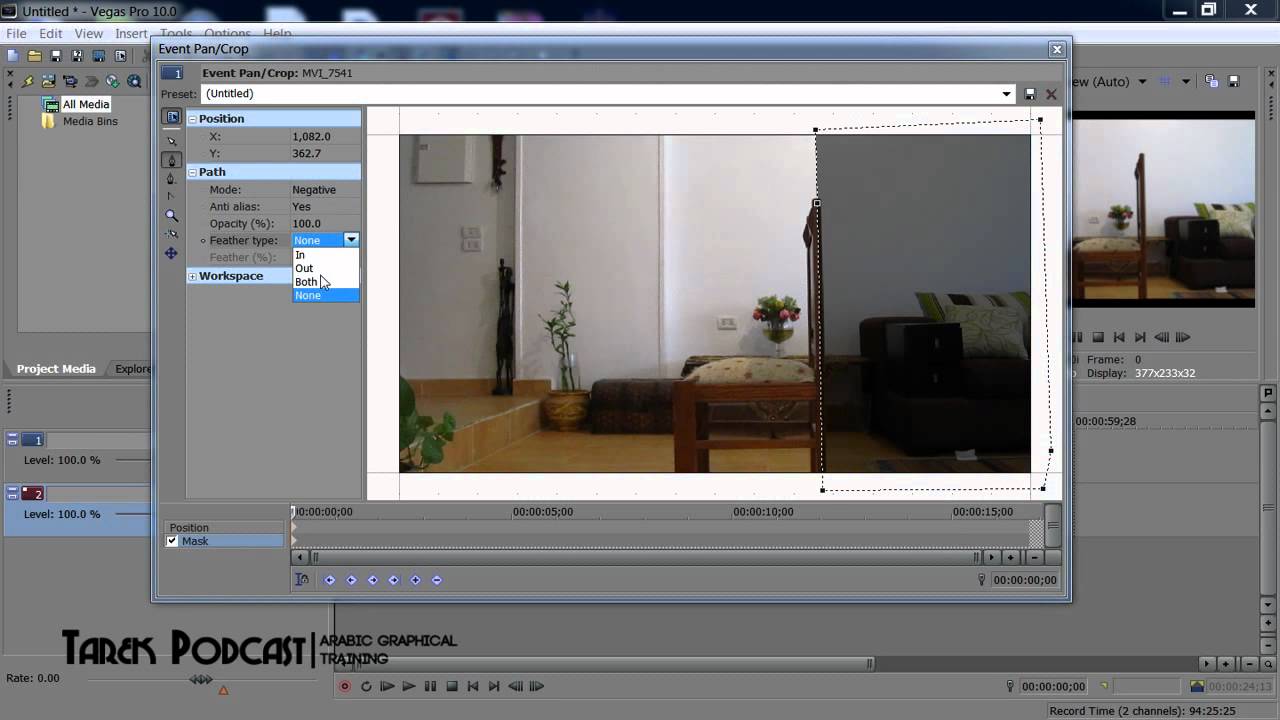The width and height of the screenshot is (1280, 720).
Task: Click Play From Start in main transport
Action: point(387,686)
